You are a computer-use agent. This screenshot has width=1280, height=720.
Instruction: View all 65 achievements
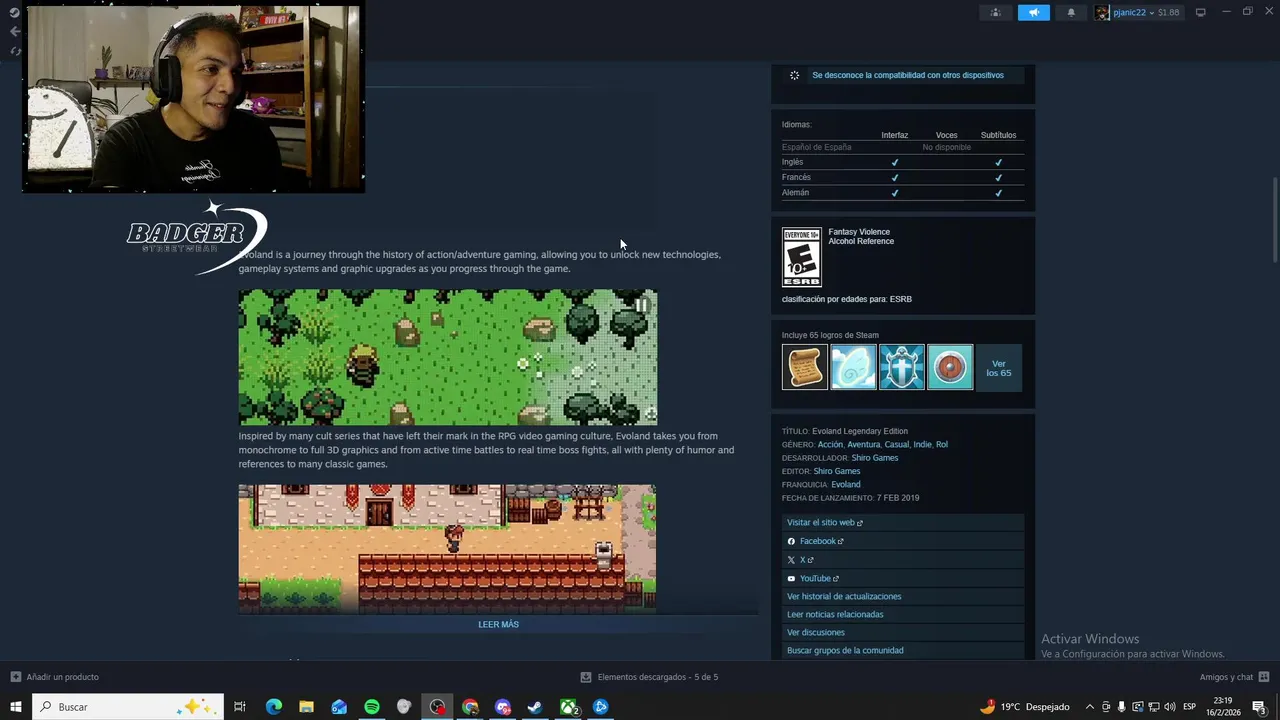point(998,368)
